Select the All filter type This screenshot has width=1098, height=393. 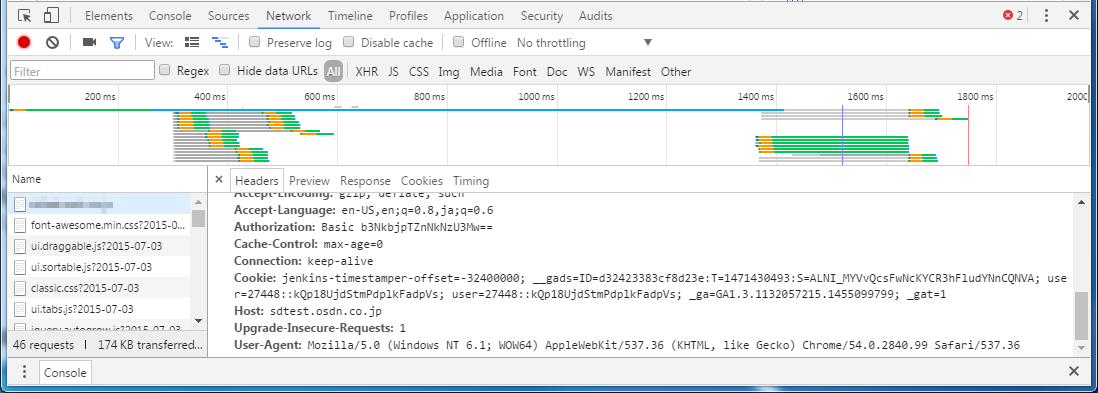pyautogui.click(x=333, y=71)
